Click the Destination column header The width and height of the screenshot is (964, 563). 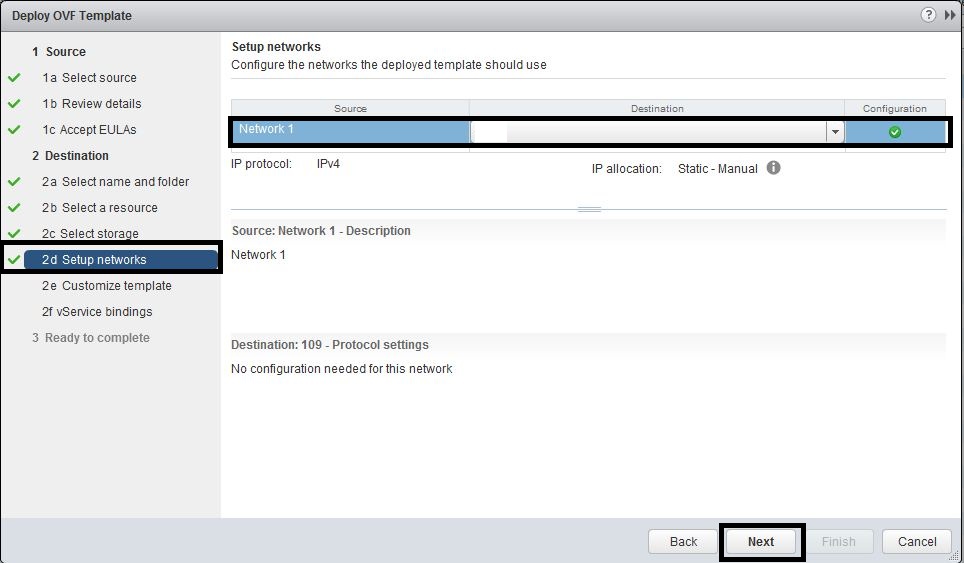tap(656, 108)
